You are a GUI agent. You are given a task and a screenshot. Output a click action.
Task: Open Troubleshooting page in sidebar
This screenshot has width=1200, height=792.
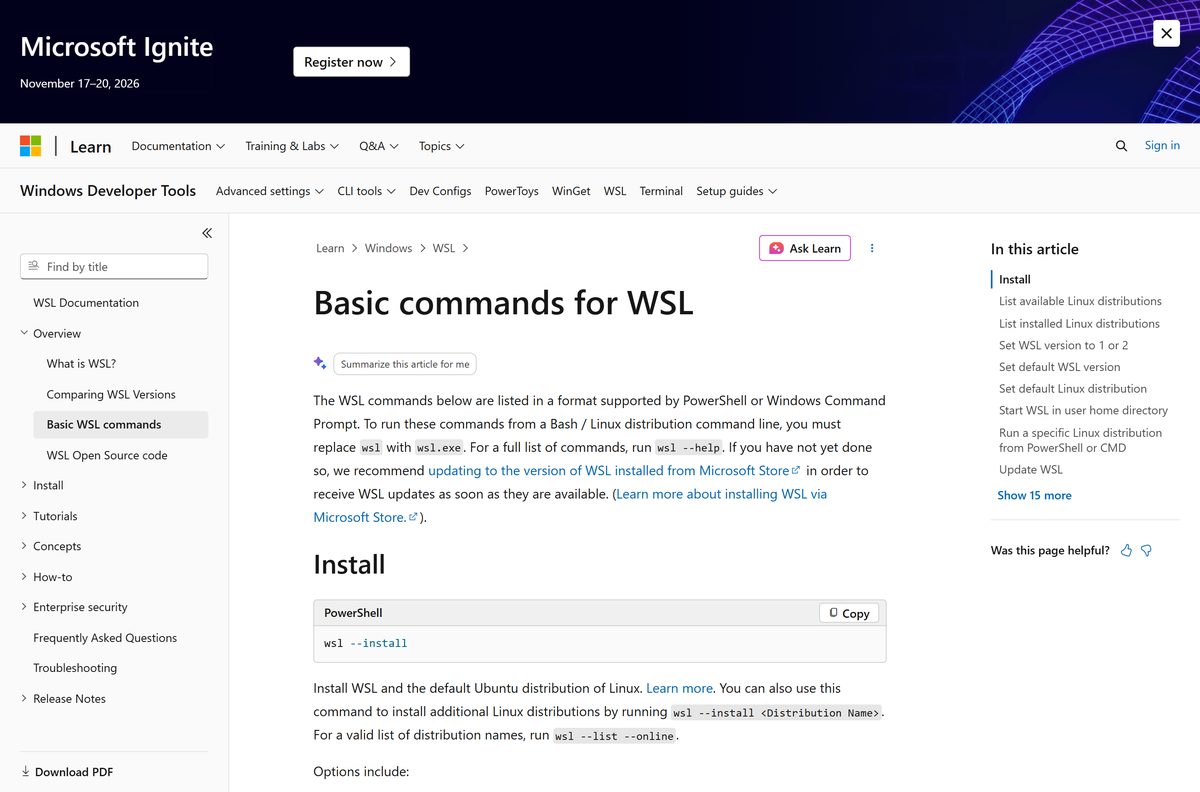(75, 668)
